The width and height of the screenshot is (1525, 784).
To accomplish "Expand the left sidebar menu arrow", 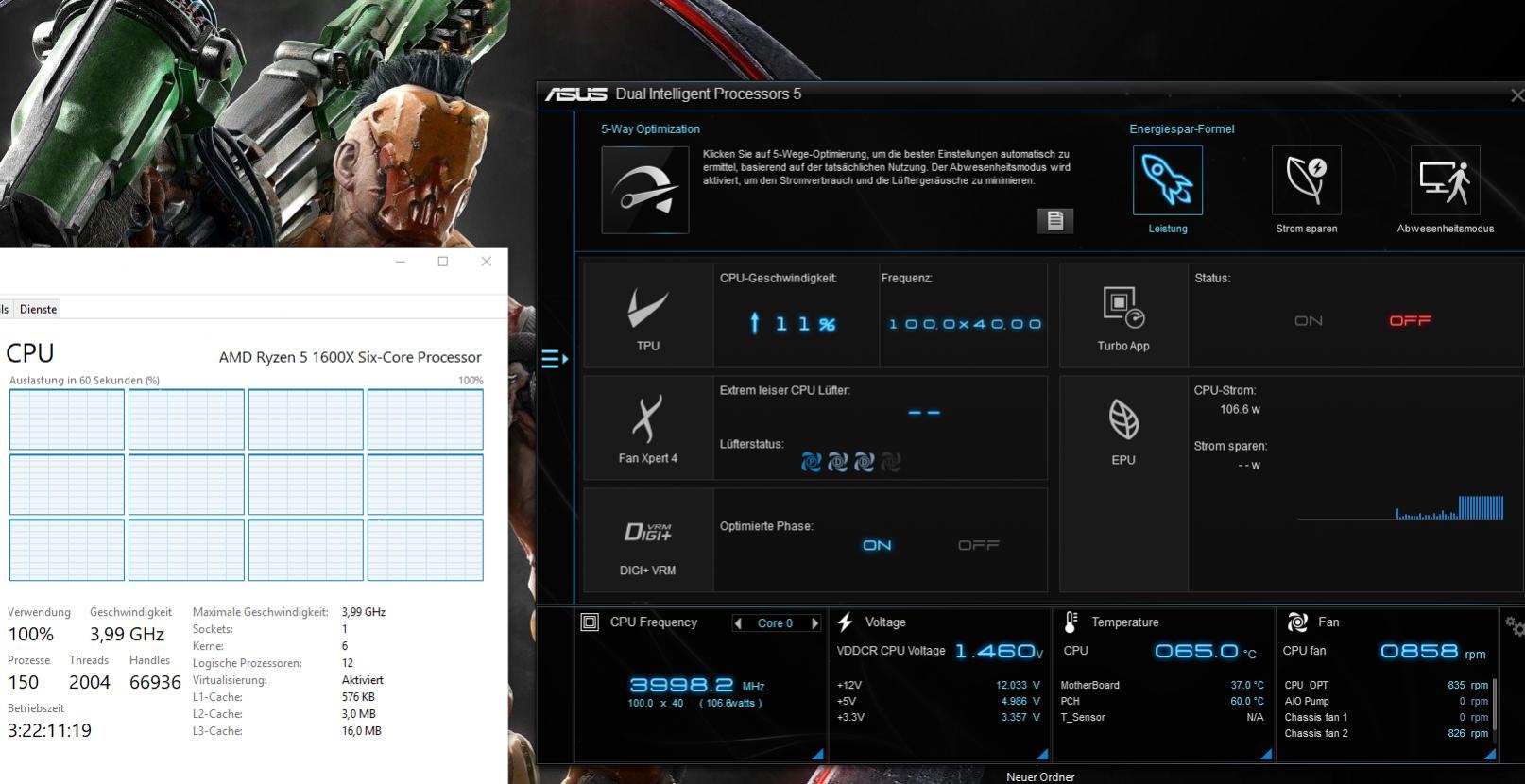I will coord(555,359).
